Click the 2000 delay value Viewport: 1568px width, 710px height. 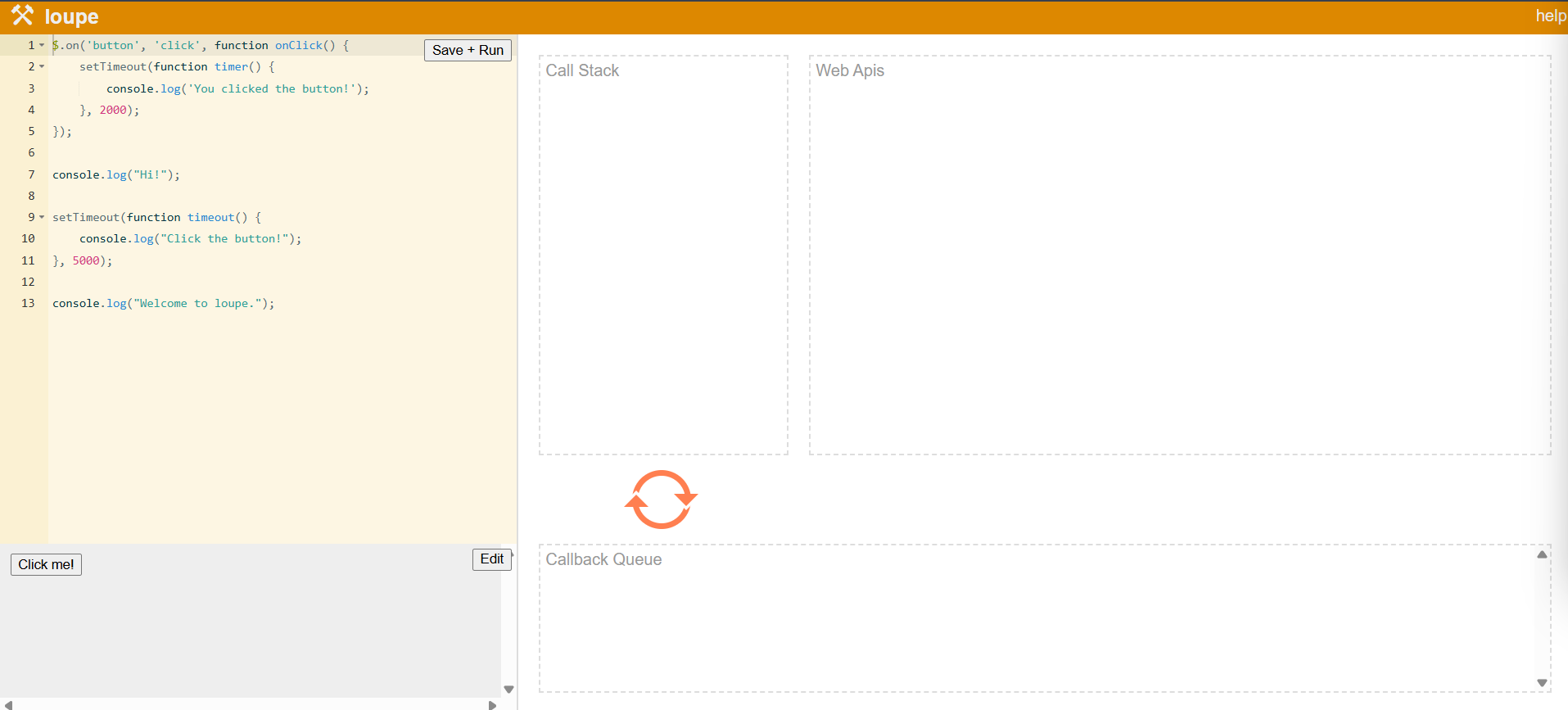(x=113, y=110)
